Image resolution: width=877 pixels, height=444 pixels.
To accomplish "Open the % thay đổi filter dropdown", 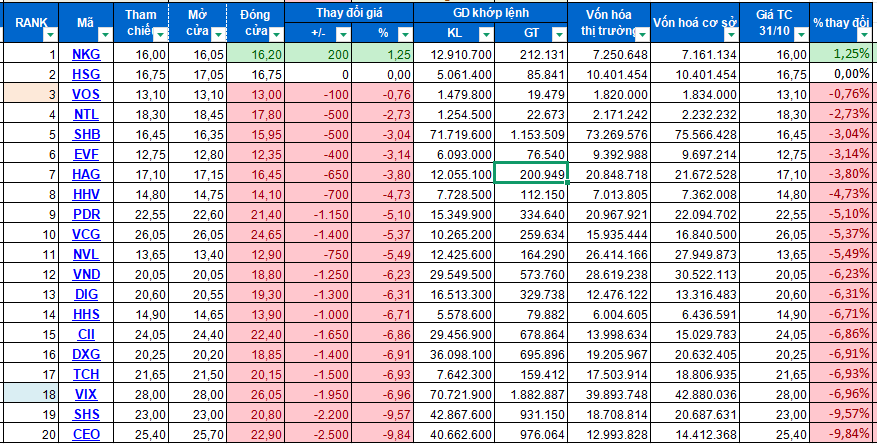I will click(865, 35).
